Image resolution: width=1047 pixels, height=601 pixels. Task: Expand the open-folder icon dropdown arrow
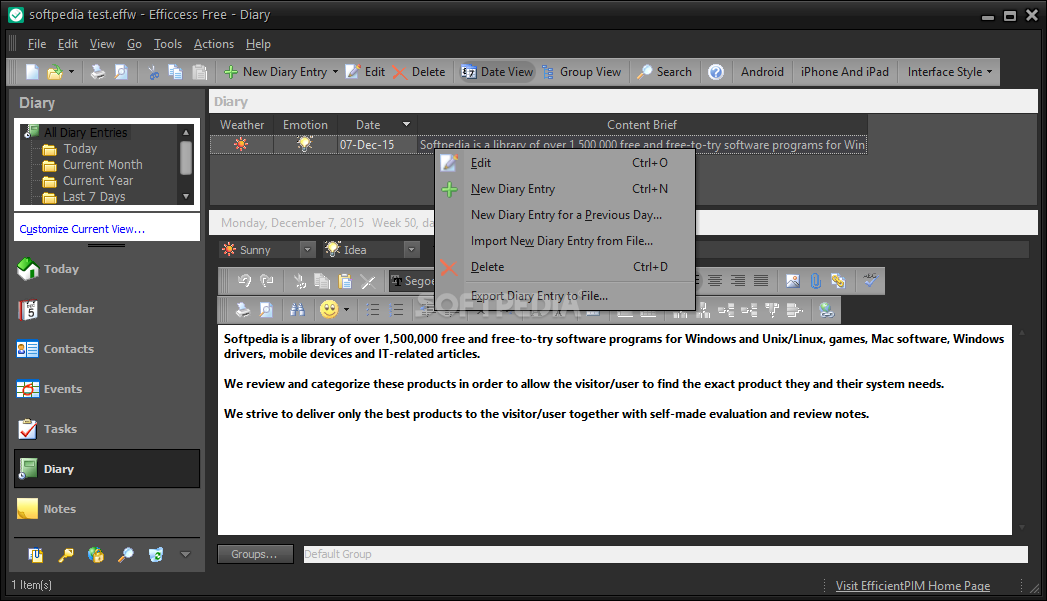71,71
